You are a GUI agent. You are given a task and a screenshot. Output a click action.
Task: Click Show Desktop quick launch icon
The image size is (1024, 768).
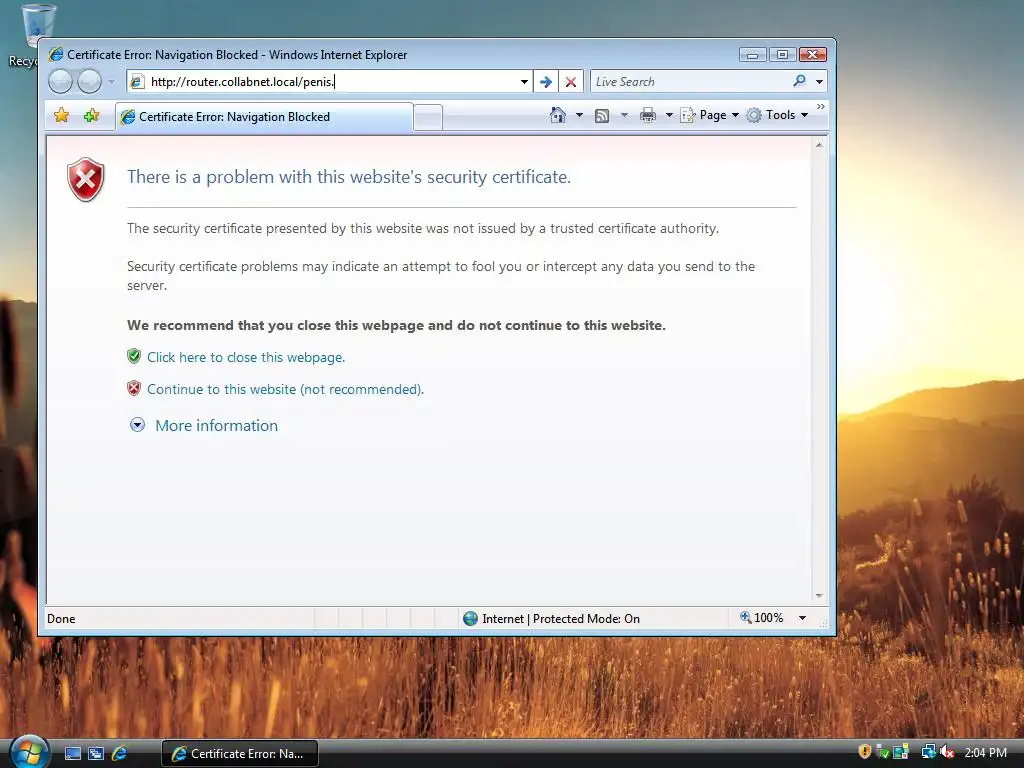click(72, 753)
